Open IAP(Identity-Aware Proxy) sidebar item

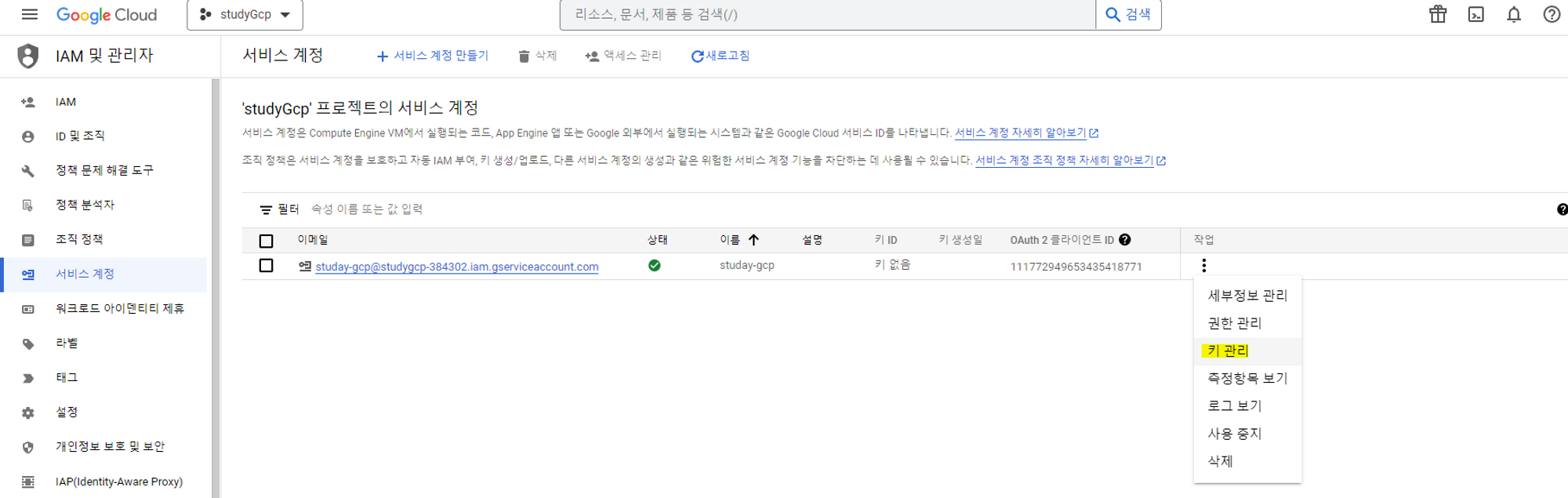[x=103, y=481]
